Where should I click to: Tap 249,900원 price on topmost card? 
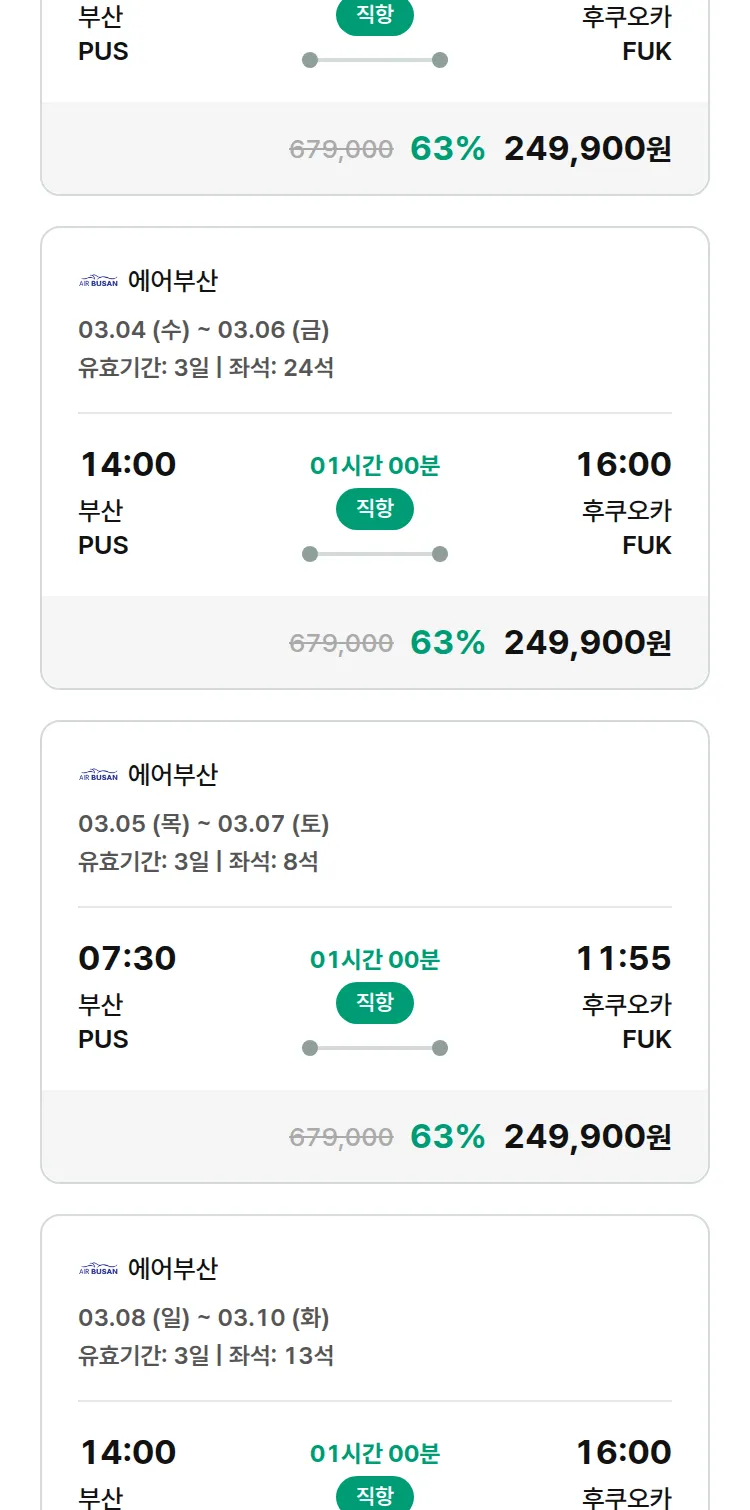click(x=587, y=148)
